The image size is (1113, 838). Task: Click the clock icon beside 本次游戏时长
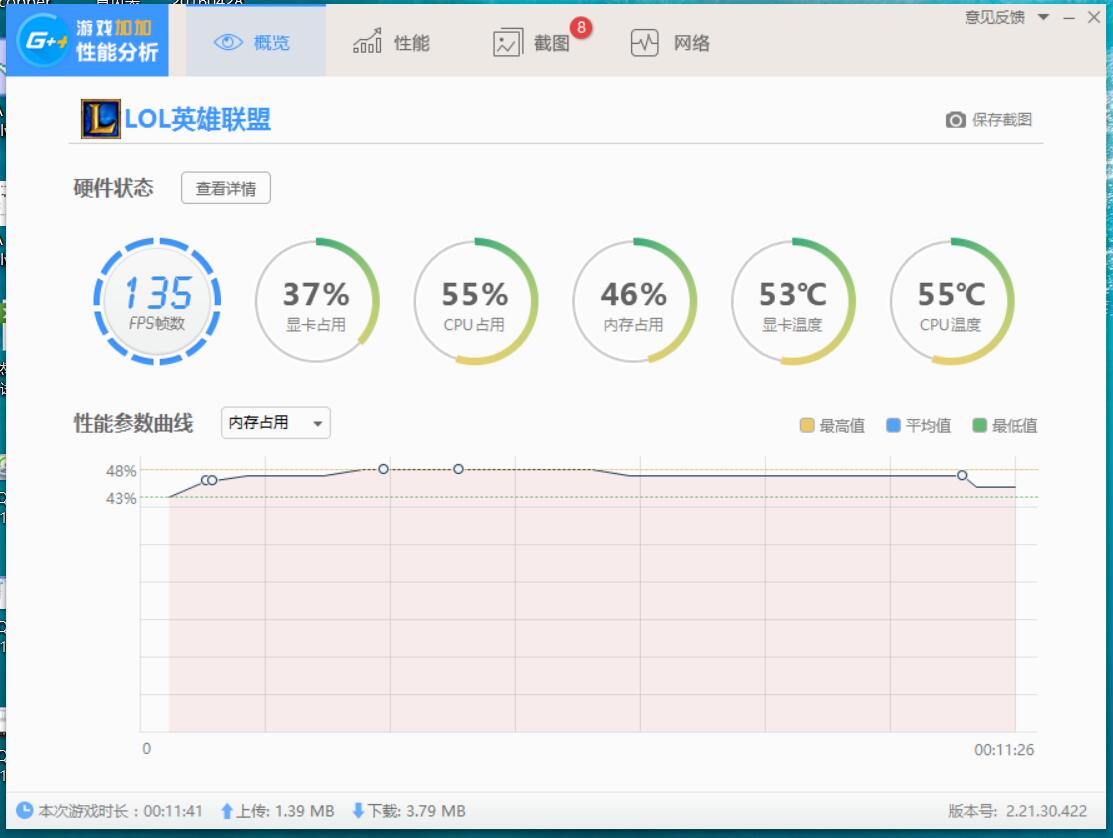[24, 810]
